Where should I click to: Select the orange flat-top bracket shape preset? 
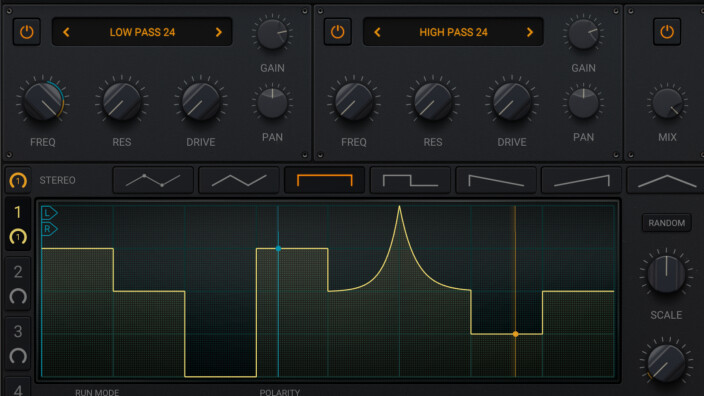325,180
